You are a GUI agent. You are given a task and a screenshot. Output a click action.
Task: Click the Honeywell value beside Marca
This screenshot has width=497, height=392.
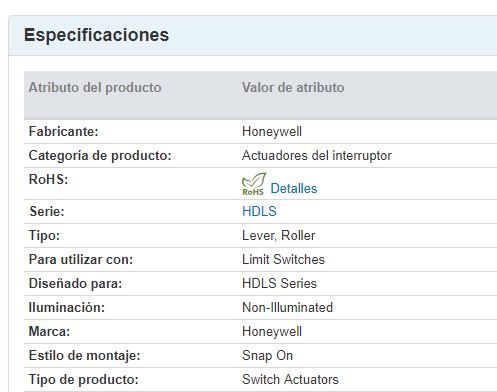tap(272, 332)
